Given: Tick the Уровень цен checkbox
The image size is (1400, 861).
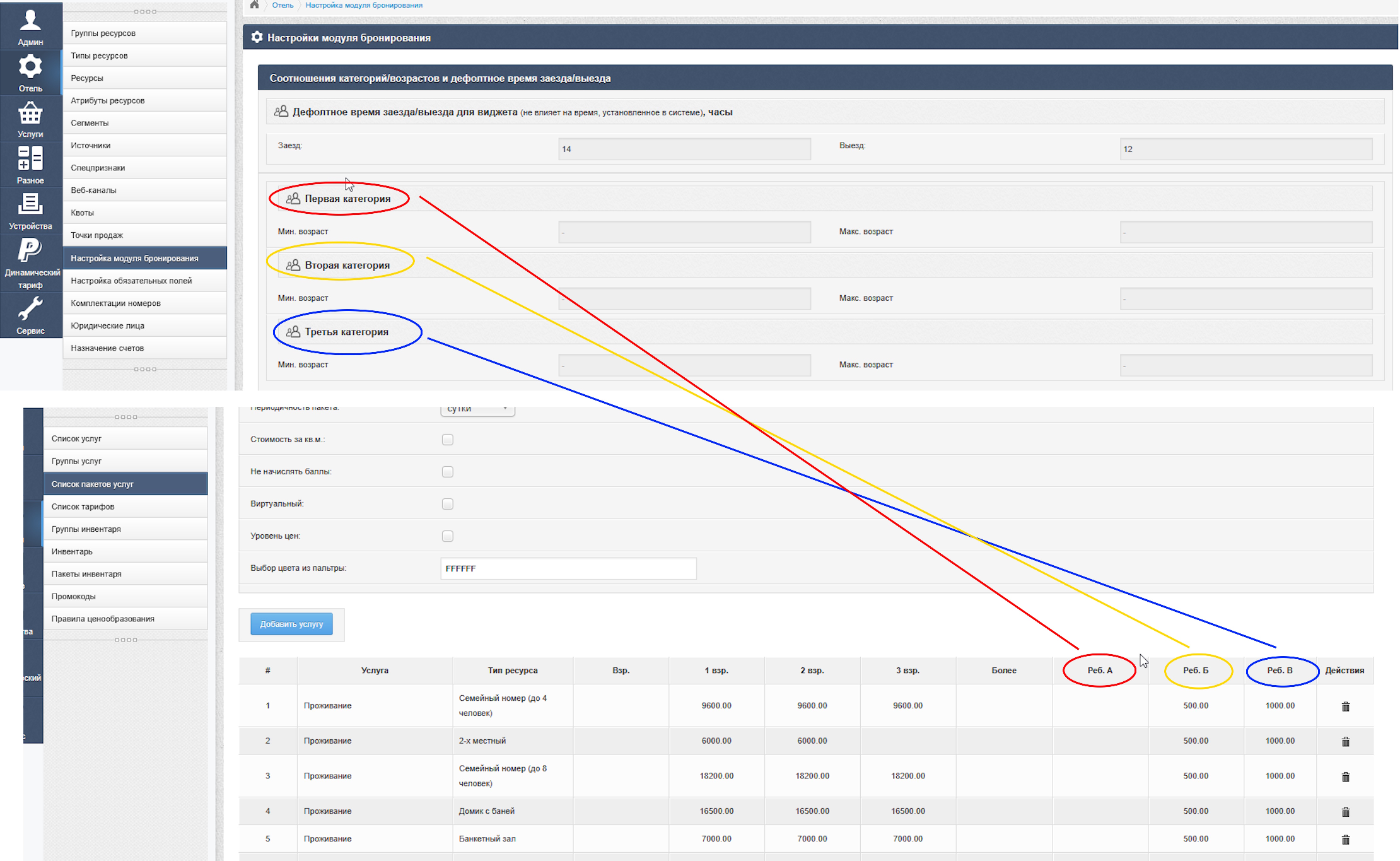Looking at the screenshot, I should [x=448, y=536].
